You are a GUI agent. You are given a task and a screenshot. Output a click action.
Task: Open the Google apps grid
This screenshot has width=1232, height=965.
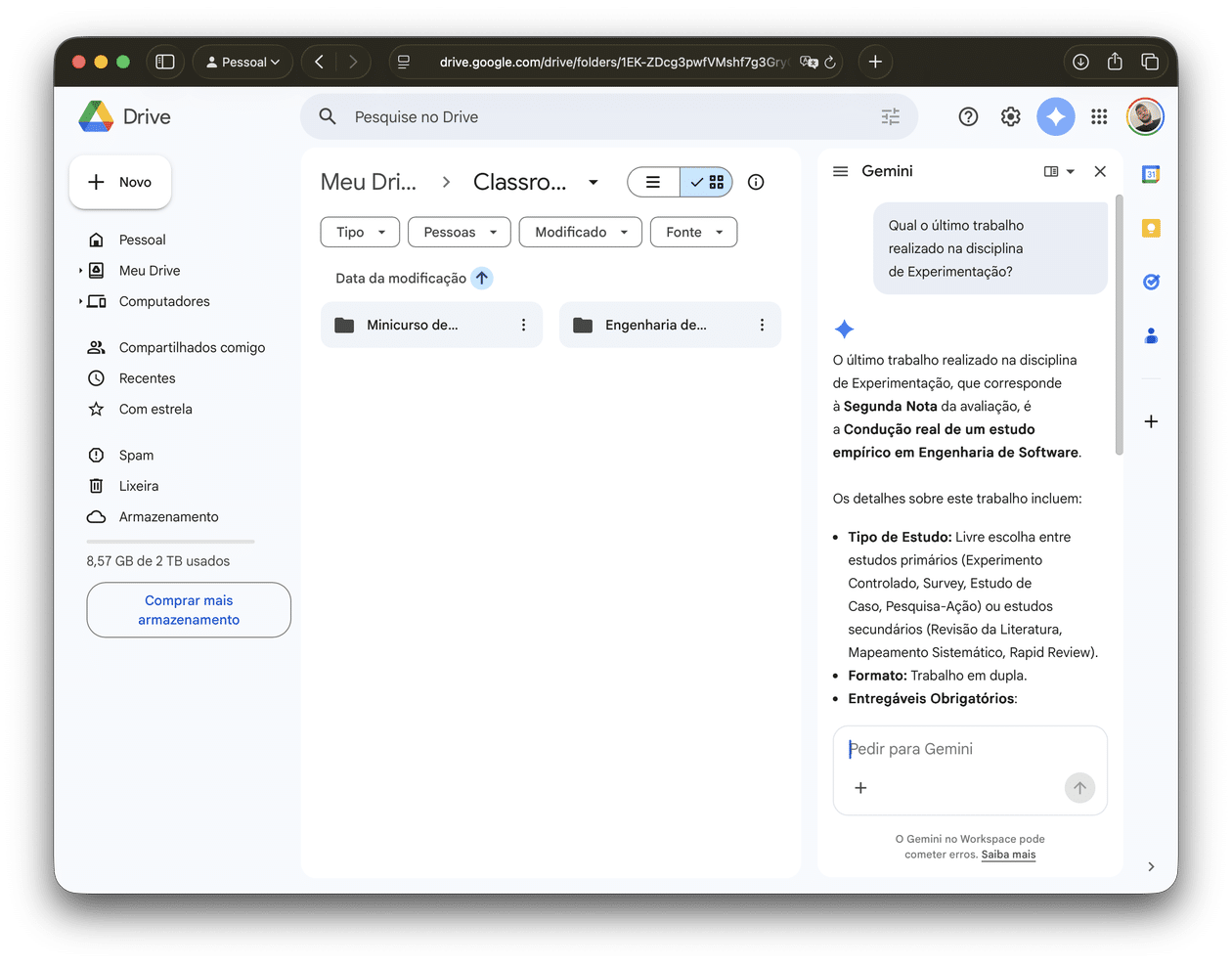(x=1098, y=115)
